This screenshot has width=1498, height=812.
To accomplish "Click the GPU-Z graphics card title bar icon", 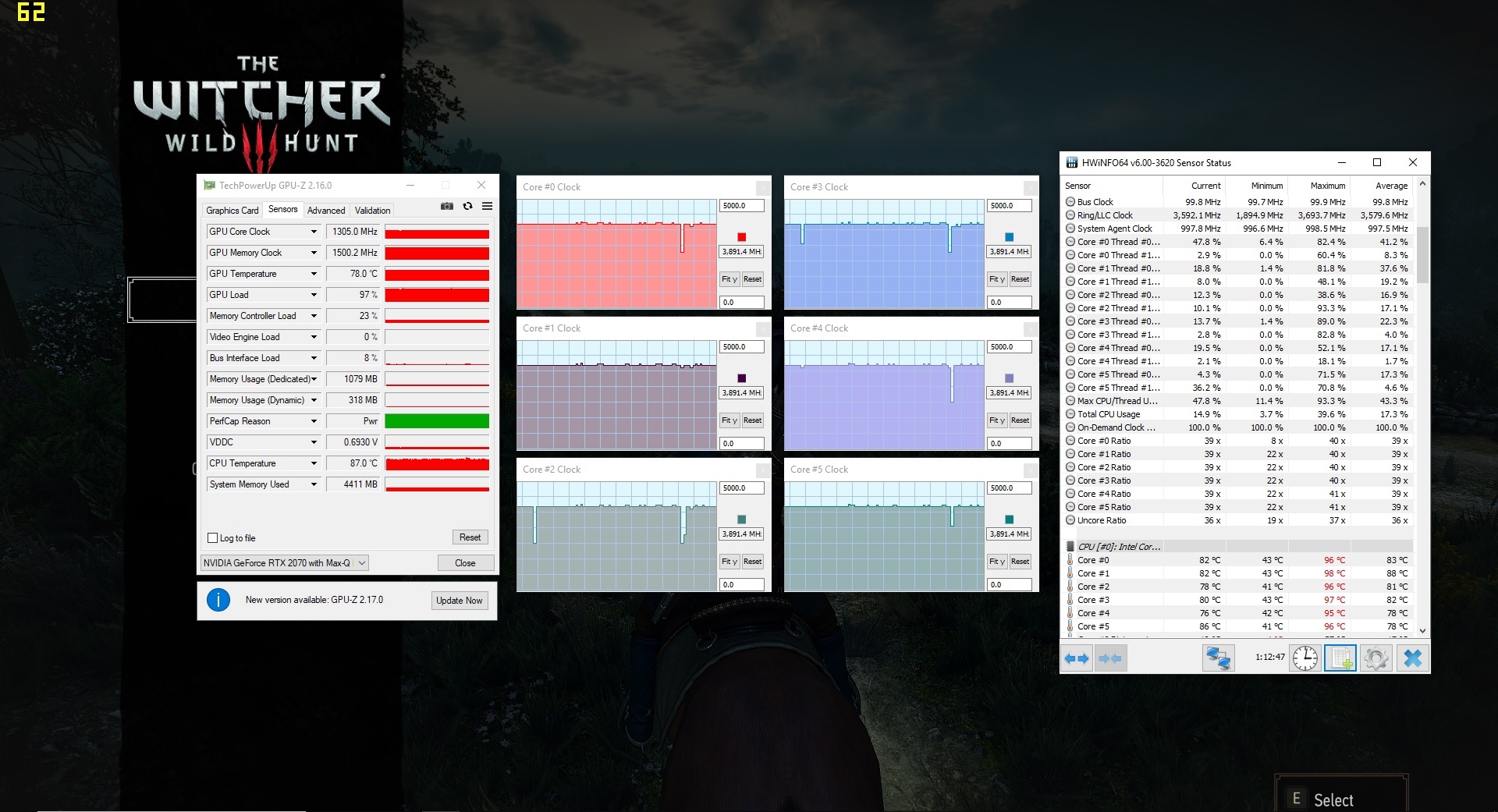I will point(209,185).
